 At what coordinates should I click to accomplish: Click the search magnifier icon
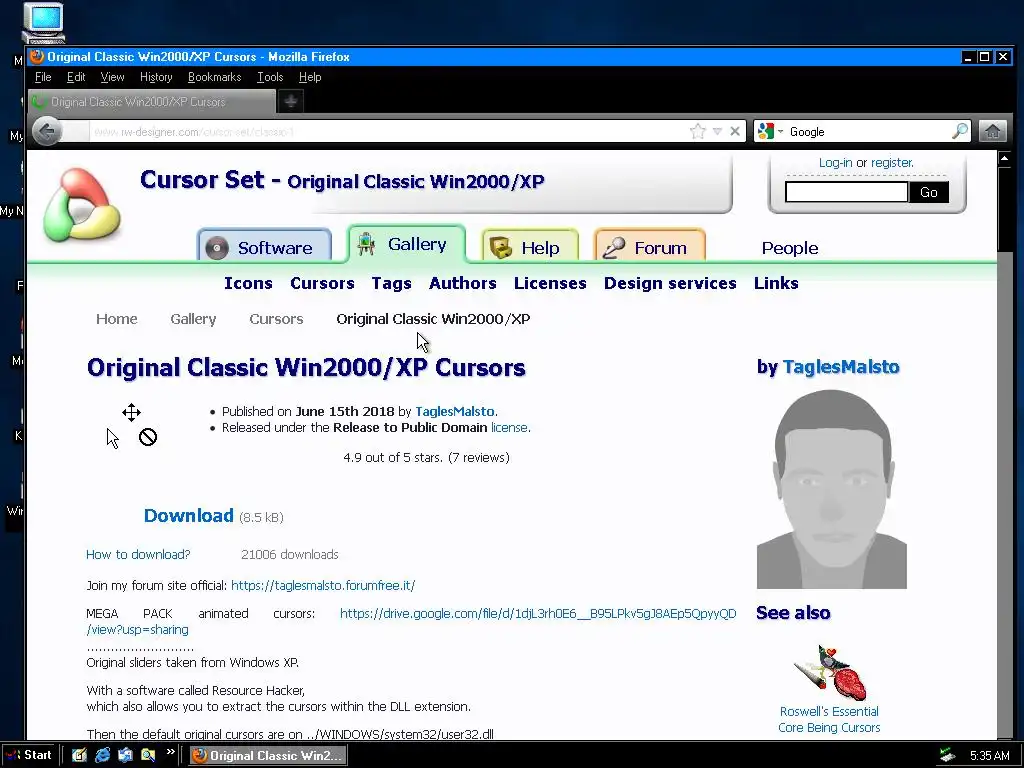tap(960, 131)
